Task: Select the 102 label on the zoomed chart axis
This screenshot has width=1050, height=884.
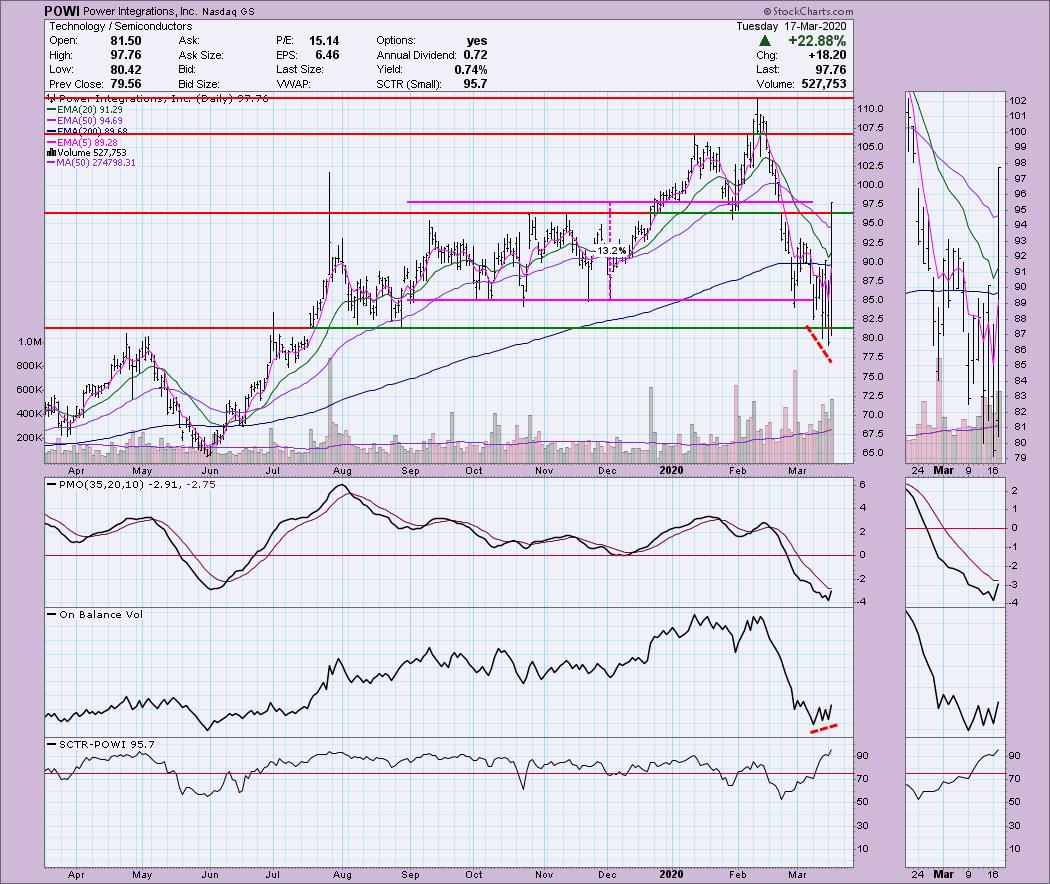Action: coord(1018,100)
